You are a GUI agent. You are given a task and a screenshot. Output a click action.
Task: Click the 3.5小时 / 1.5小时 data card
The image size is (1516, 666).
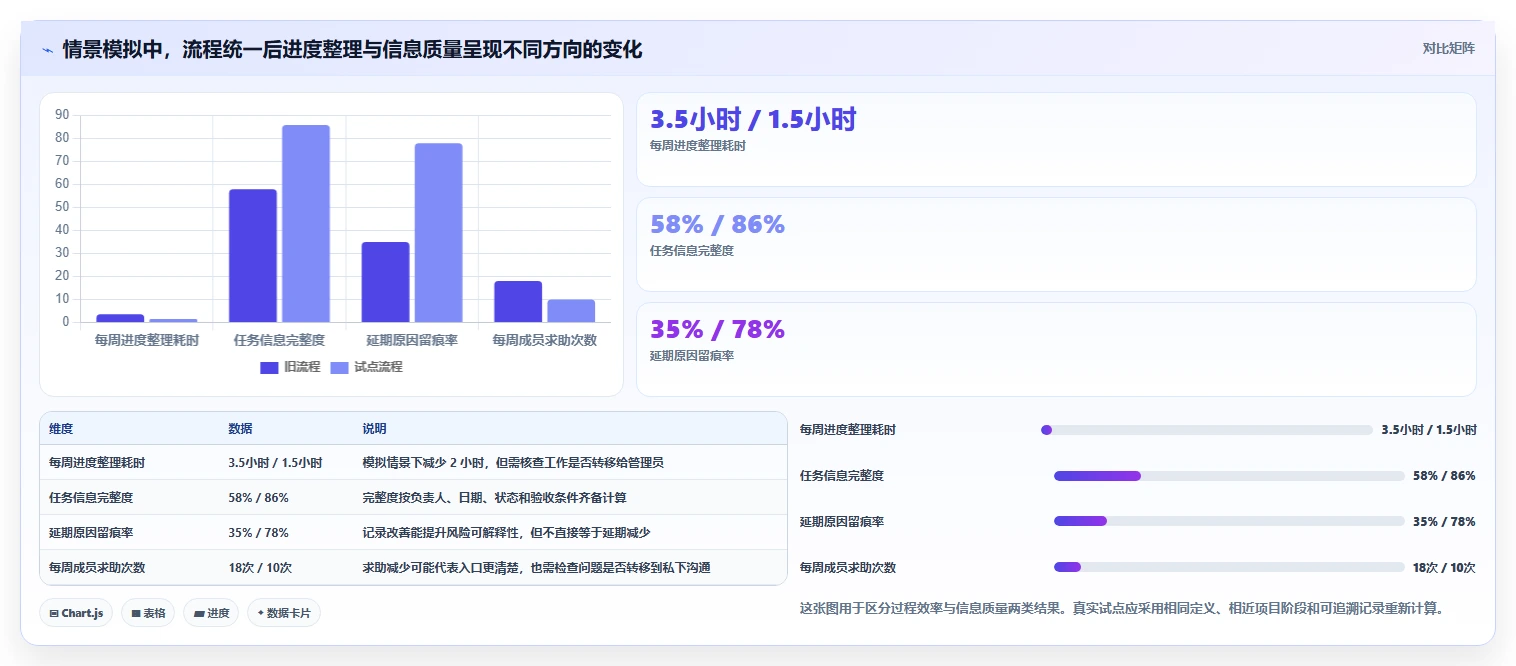point(1056,140)
